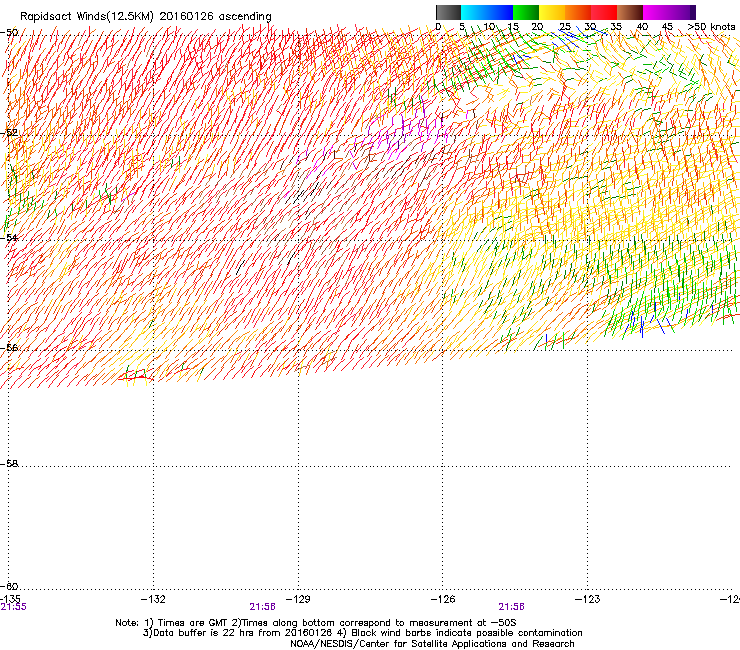
Task: Click the '35' legend scale label
Action: (x=616, y=27)
